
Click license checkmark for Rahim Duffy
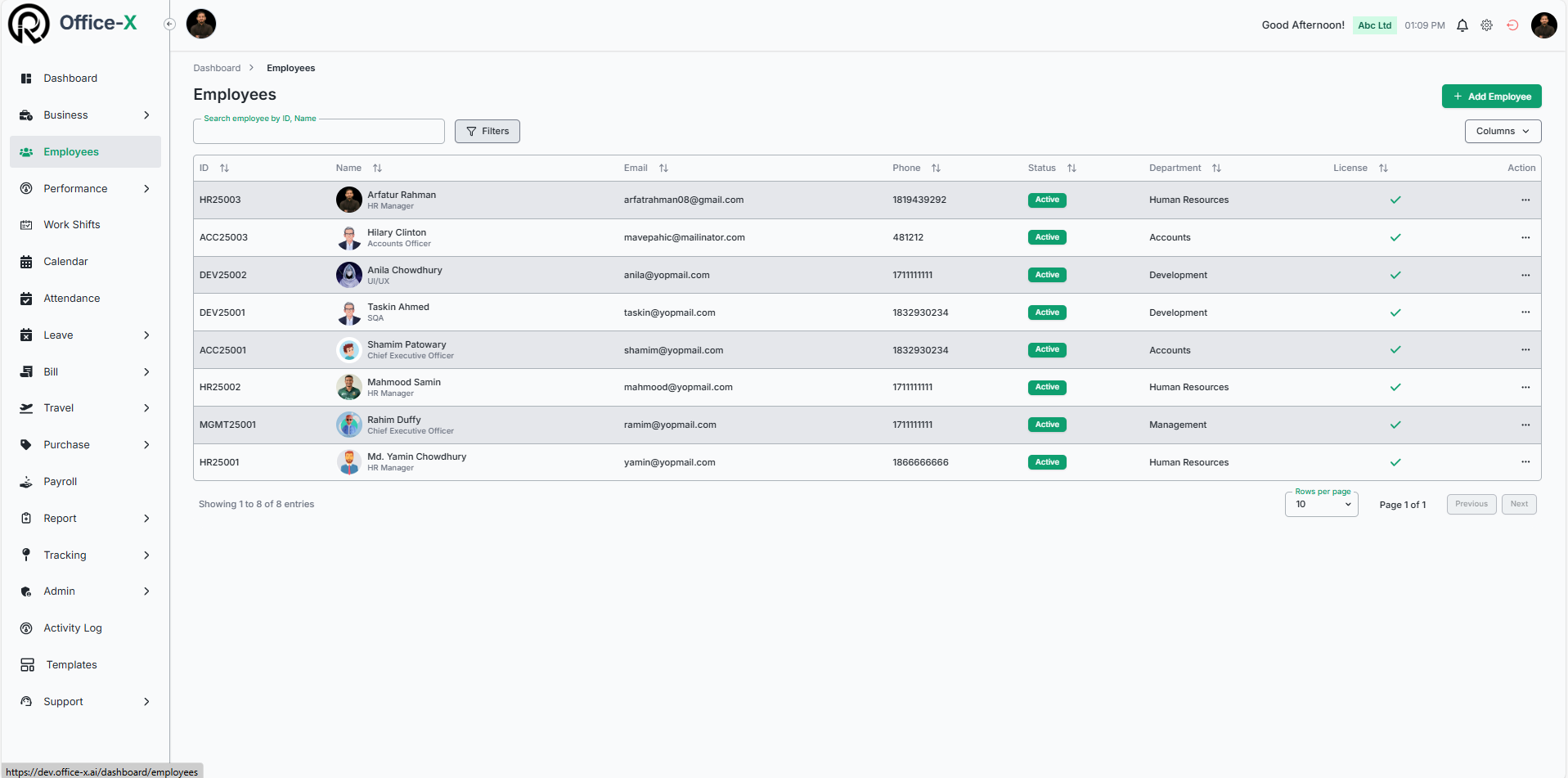(1395, 425)
